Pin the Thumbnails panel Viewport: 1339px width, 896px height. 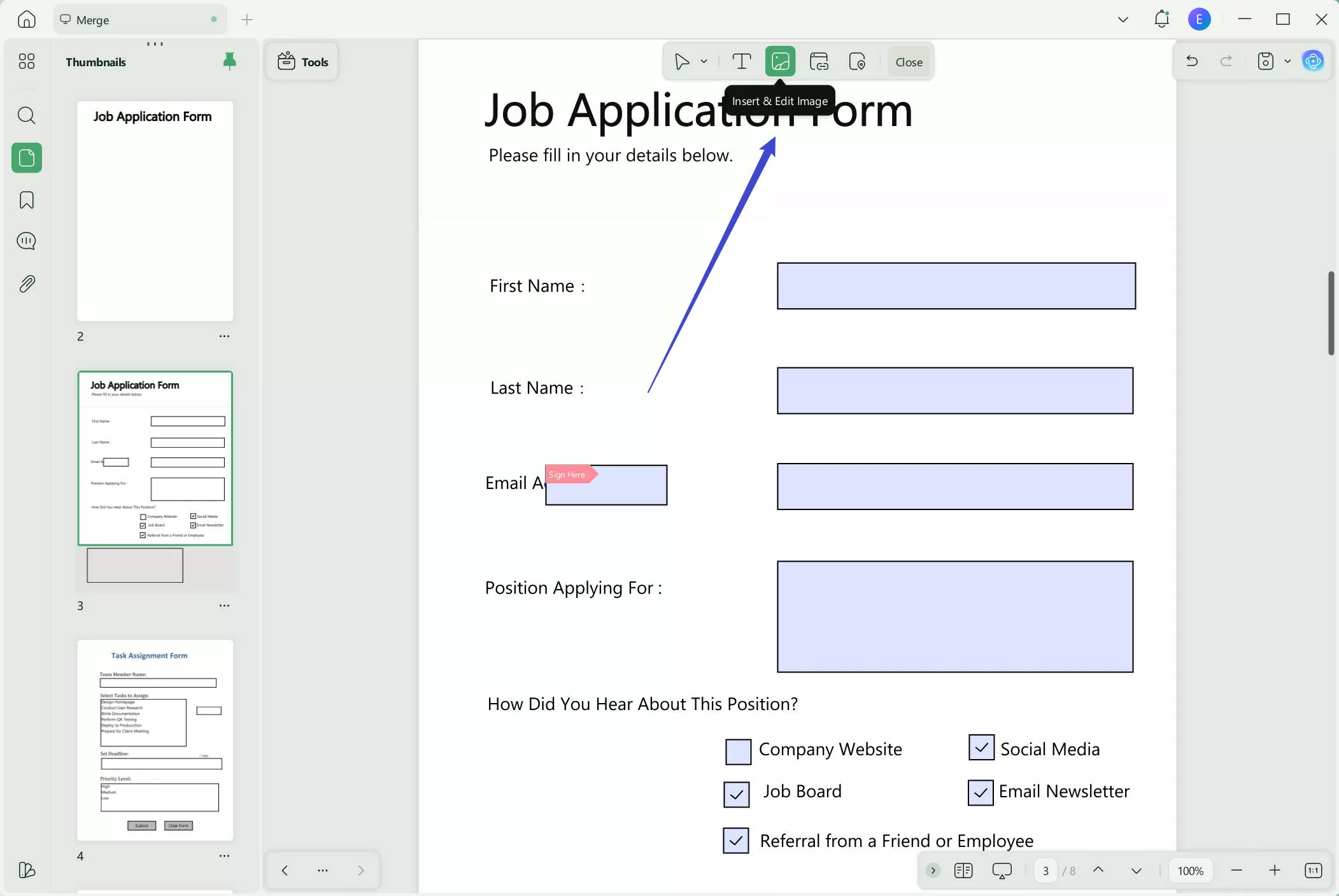pyautogui.click(x=229, y=60)
